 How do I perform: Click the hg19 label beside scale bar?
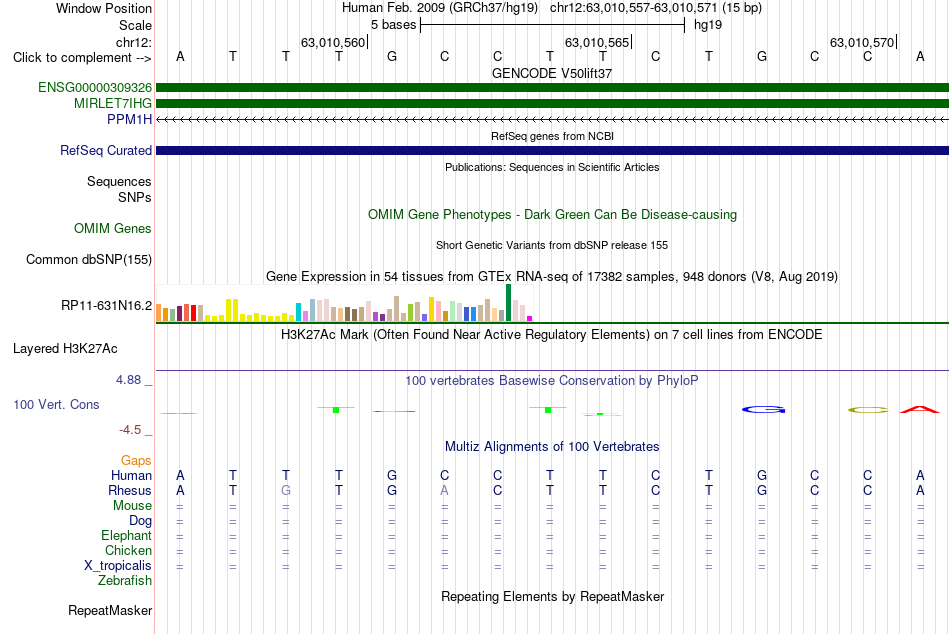click(x=708, y=25)
